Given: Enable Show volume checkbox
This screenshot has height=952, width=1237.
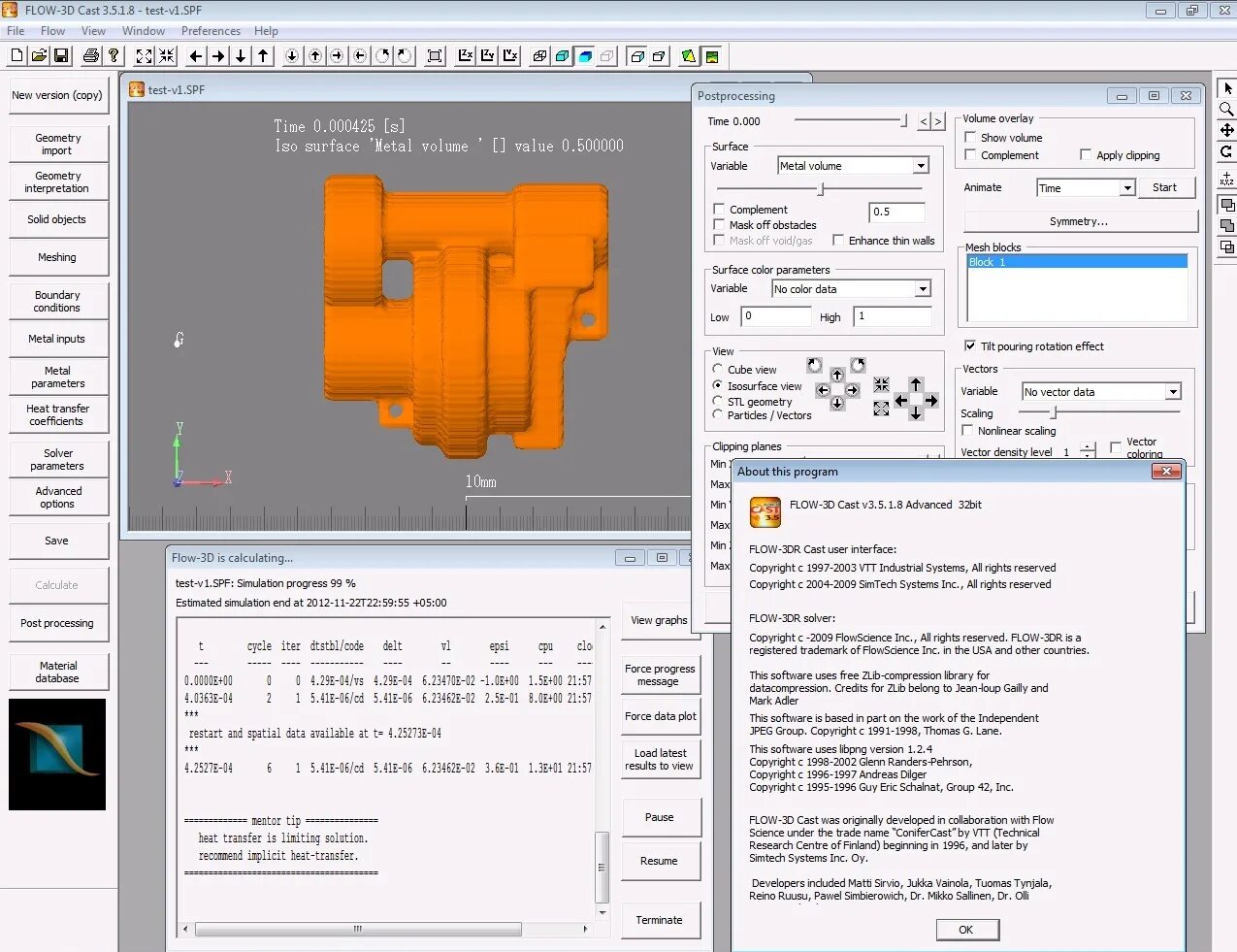Looking at the screenshot, I should click(970, 138).
